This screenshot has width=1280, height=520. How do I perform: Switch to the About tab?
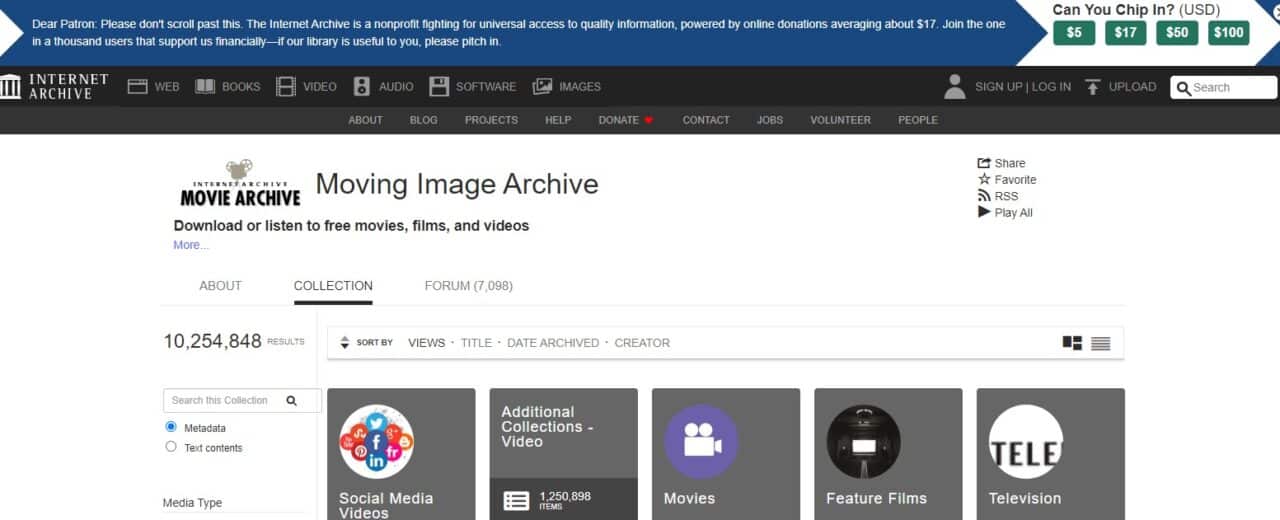220,286
